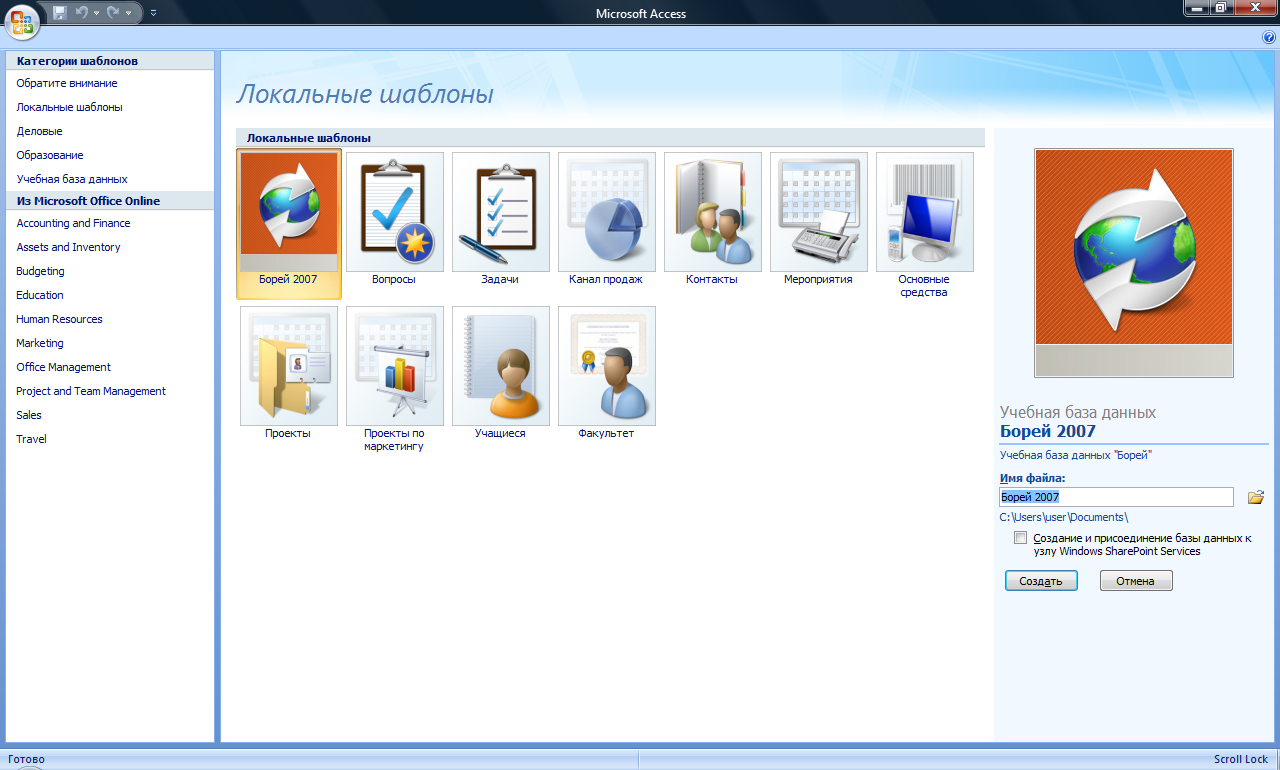The width and height of the screenshot is (1280, 770).
Task: Click the Создать button
Action: [x=1041, y=581]
